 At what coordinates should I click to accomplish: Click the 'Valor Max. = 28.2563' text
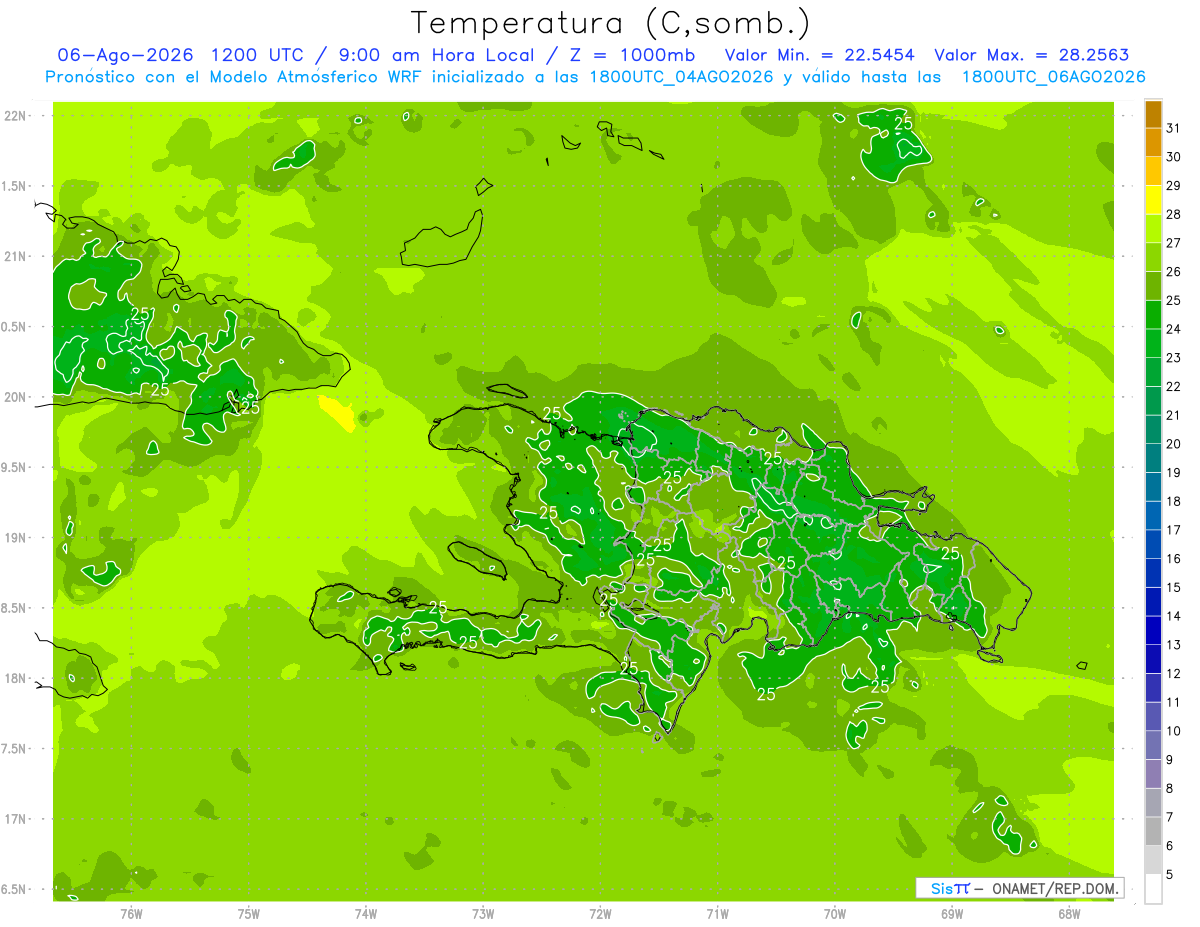click(x=1032, y=55)
